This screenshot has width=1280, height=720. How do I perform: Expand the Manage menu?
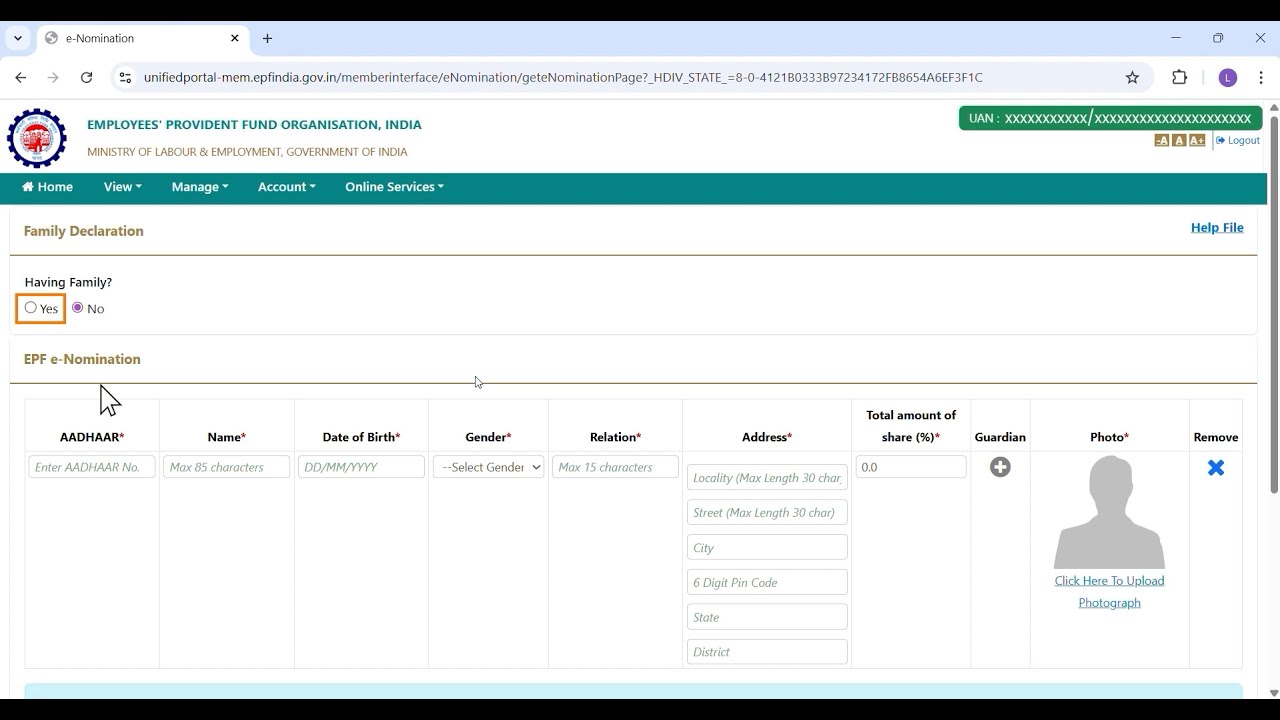[200, 187]
